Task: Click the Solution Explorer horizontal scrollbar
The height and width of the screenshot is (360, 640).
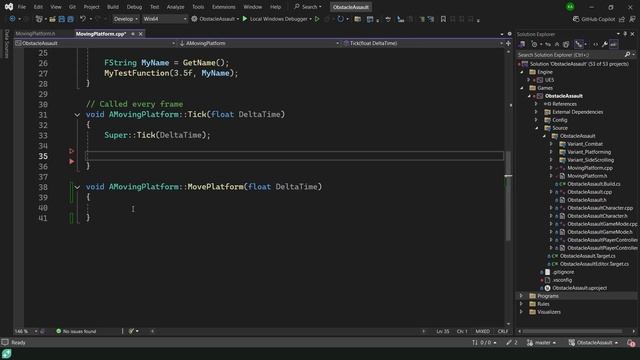Action: (572, 331)
